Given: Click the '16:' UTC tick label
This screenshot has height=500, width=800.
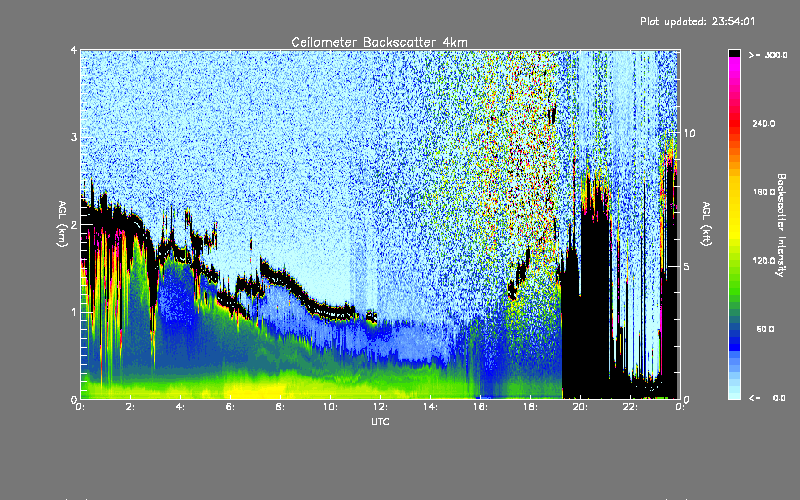Looking at the screenshot, I should (480, 407).
